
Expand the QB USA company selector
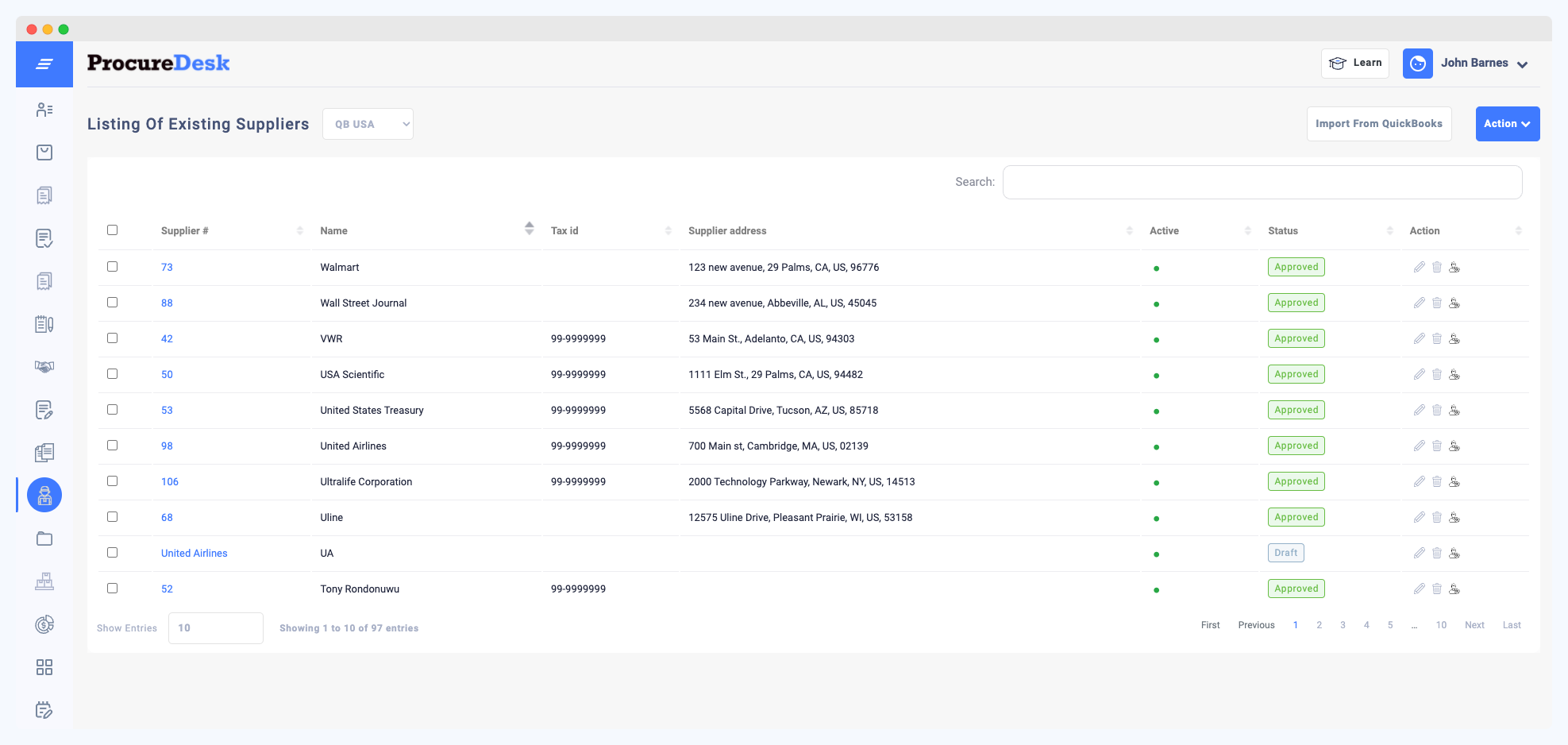pyautogui.click(x=368, y=123)
